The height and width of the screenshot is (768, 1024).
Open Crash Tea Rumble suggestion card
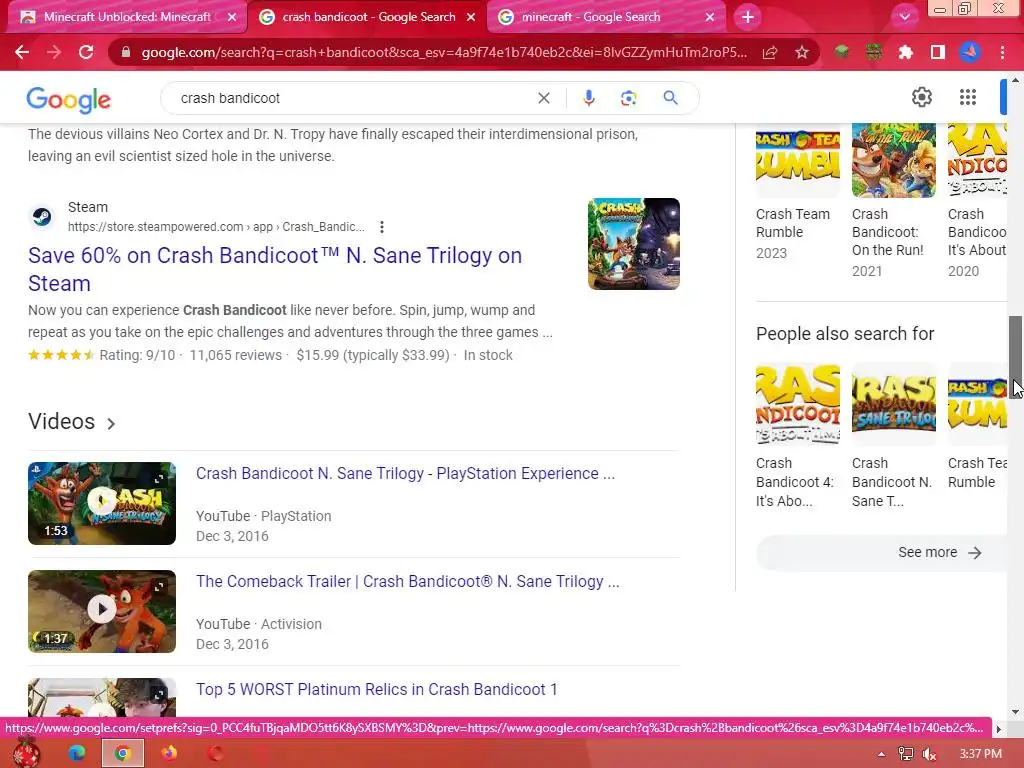(x=977, y=427)
